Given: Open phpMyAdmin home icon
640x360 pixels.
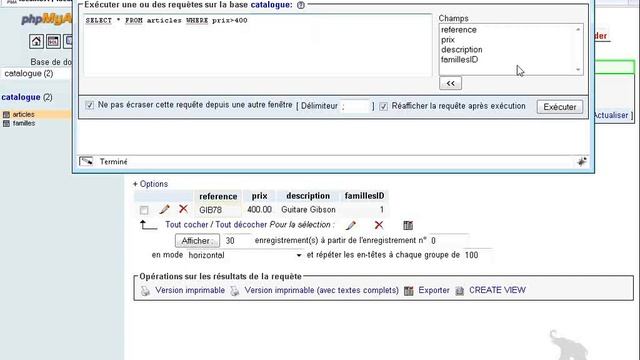Looking at the screenshot, I should pos(36,41).
